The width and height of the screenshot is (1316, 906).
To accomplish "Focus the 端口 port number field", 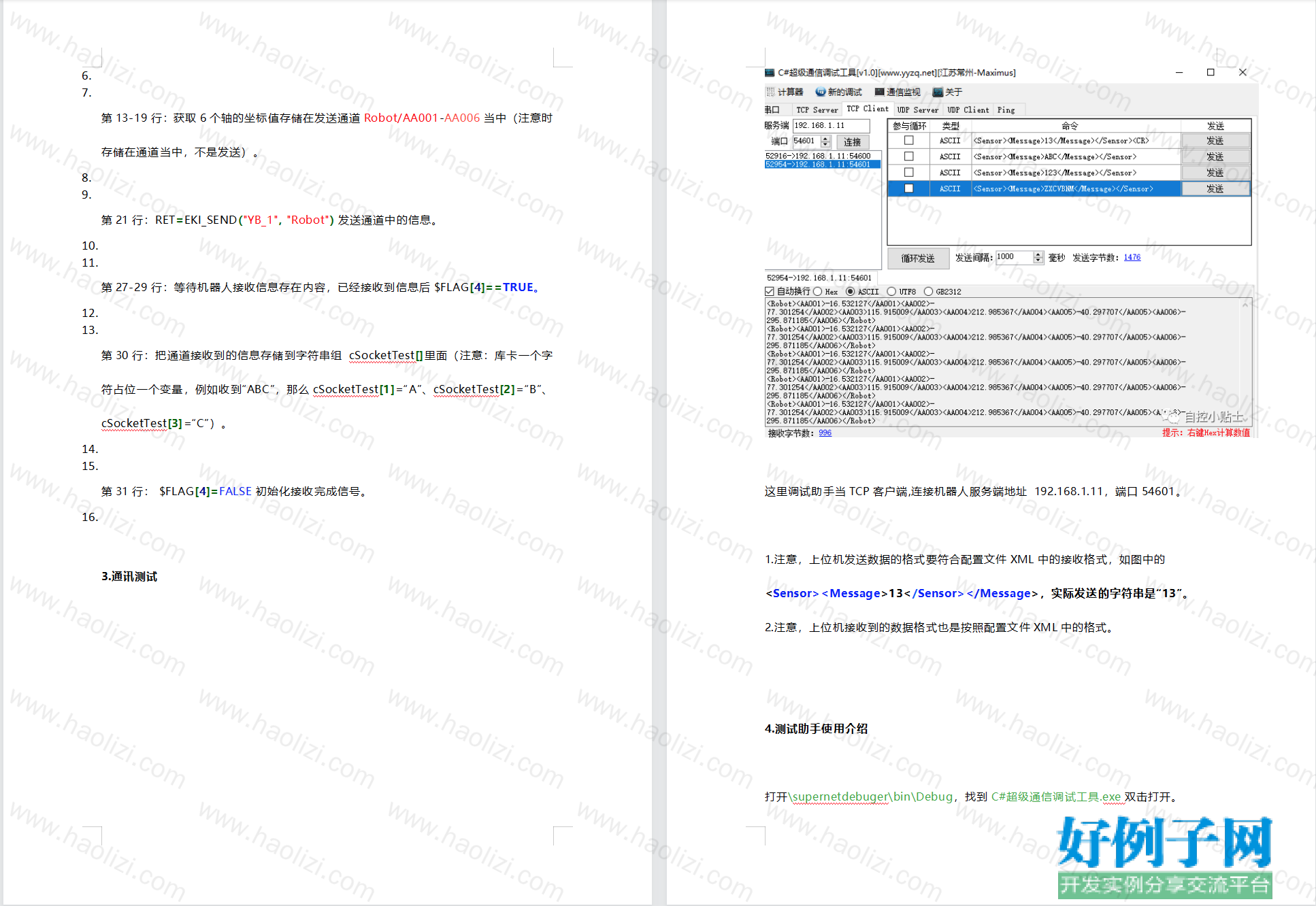I will click(x=807, y=141).
